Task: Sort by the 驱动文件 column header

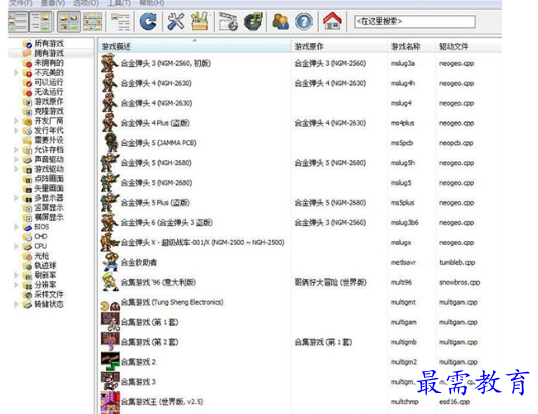Action: (x=469, y=46)
